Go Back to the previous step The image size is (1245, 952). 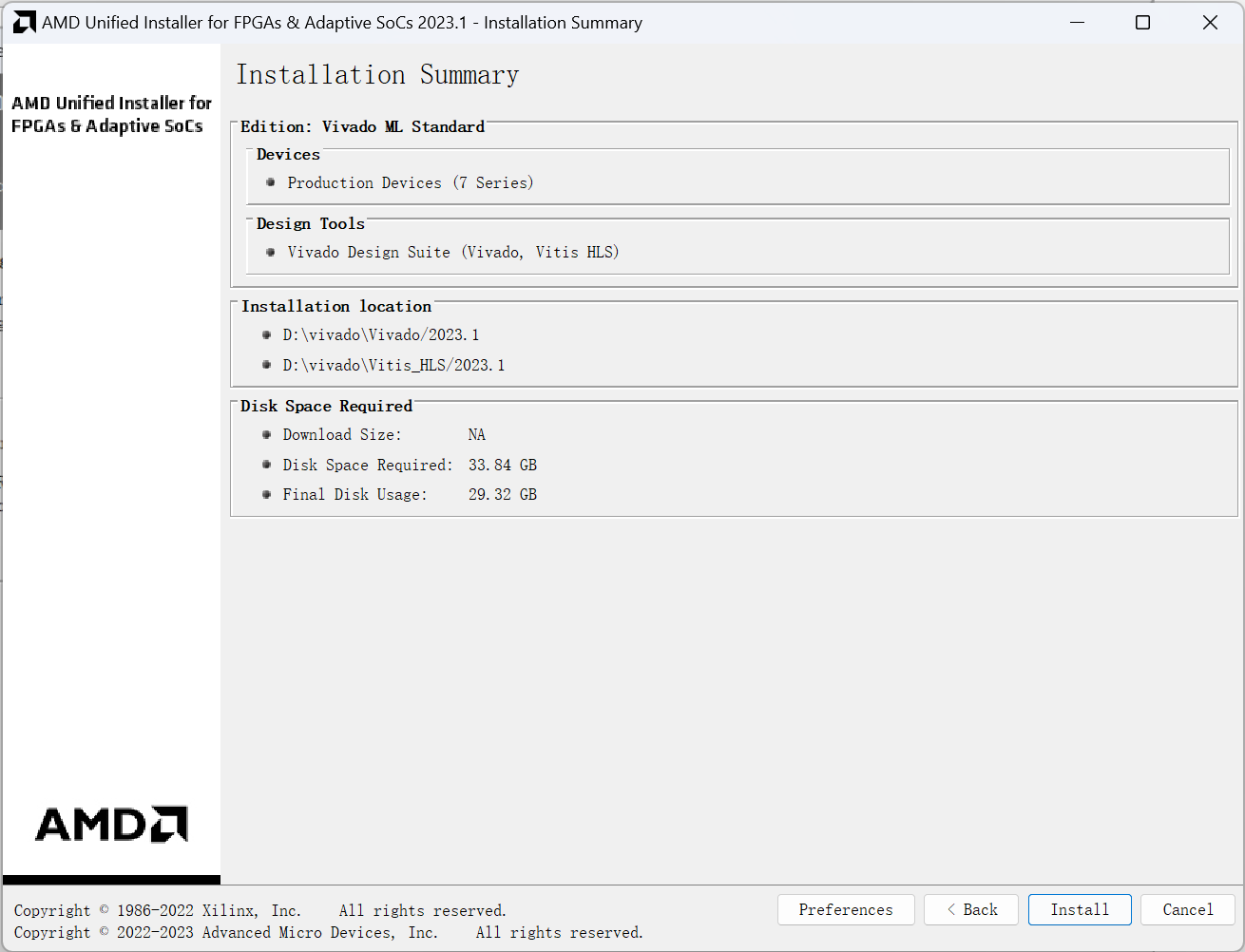pyautogui.click(x=971, y=909)
